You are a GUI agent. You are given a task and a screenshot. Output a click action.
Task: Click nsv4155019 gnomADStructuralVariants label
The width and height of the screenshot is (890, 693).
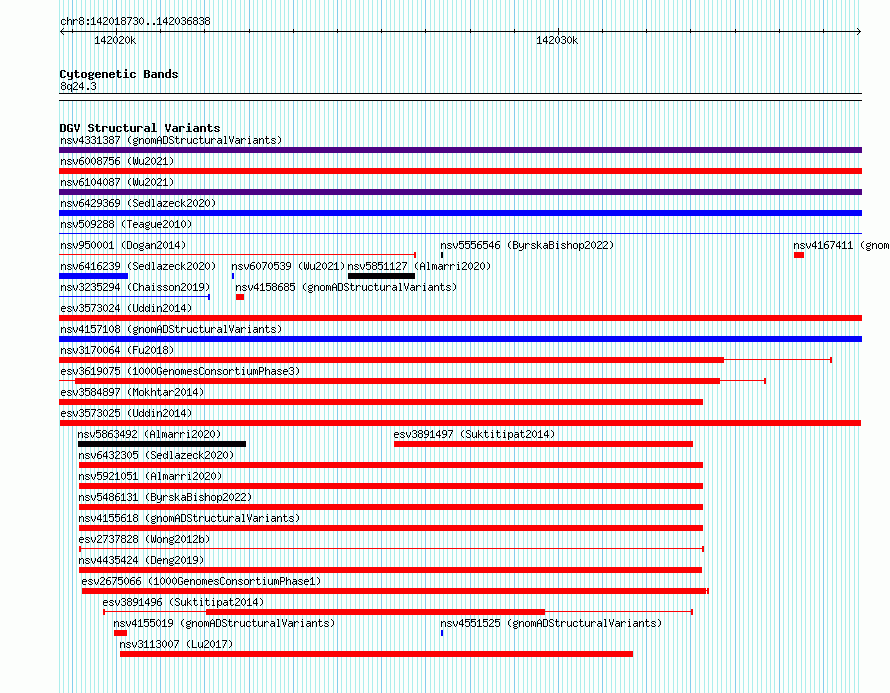[224, 623]
